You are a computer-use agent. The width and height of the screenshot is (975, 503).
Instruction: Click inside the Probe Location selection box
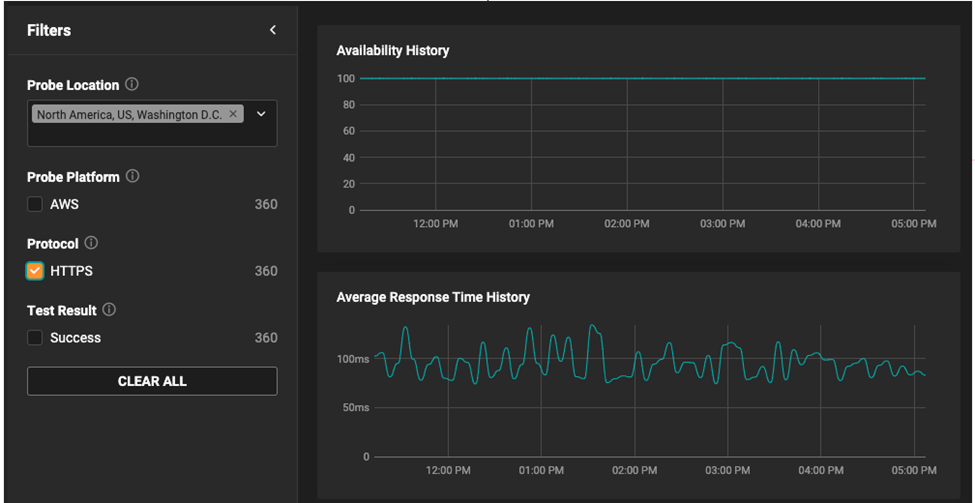[x=152, y=123]
